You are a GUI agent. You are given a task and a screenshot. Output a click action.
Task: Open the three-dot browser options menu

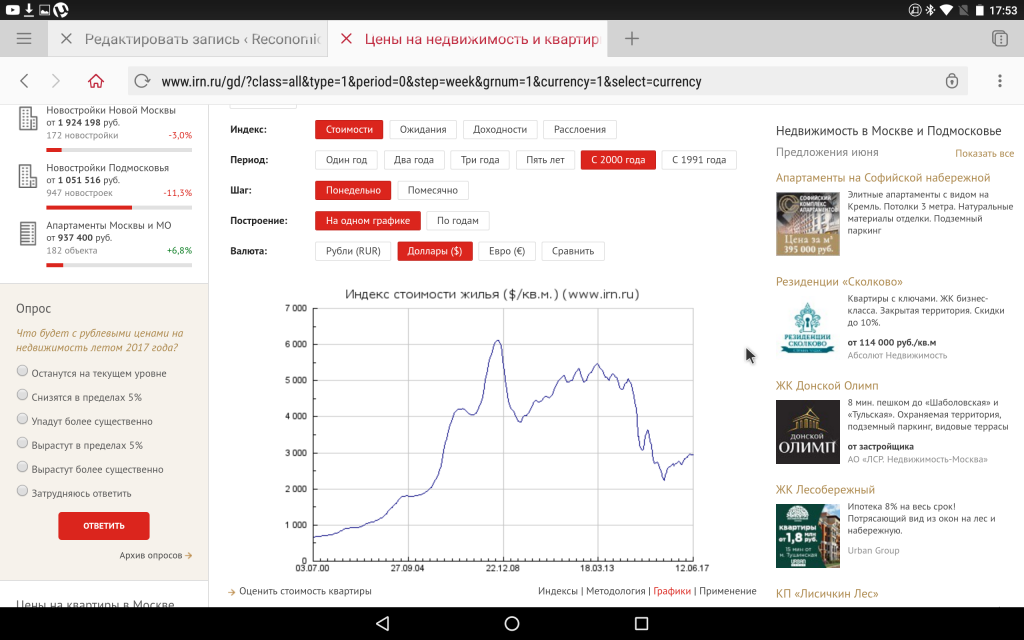[x=1000, y=81]
